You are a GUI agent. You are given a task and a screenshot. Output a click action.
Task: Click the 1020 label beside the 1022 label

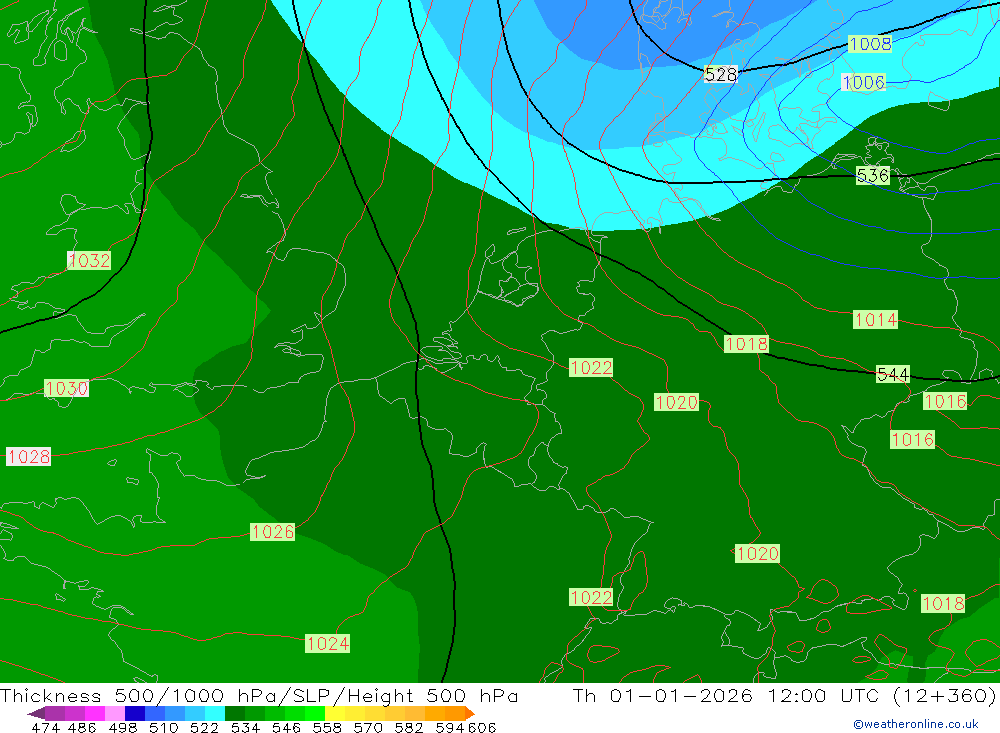(677, 402)
